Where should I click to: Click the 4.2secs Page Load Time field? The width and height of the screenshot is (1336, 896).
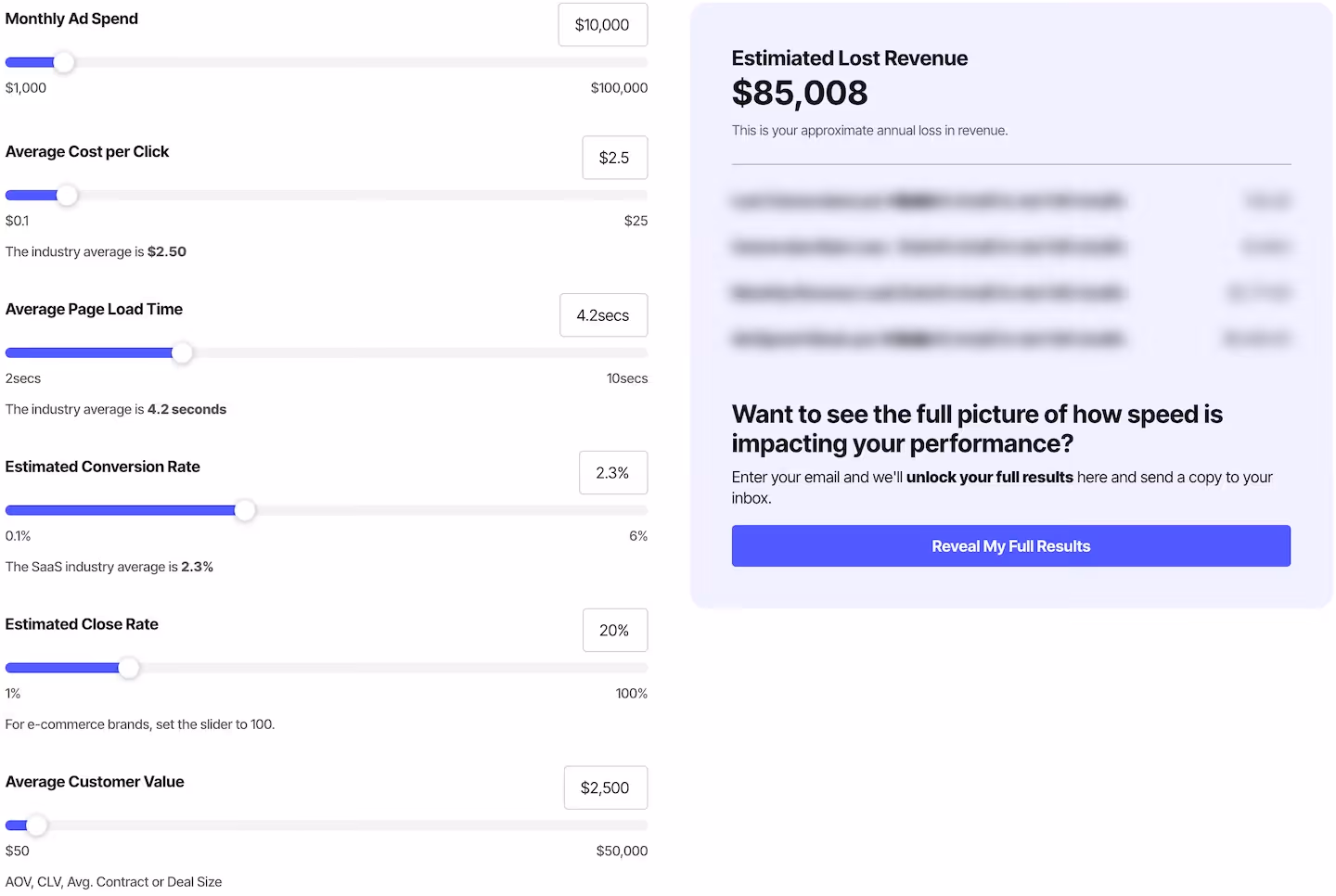click(603, 315)
